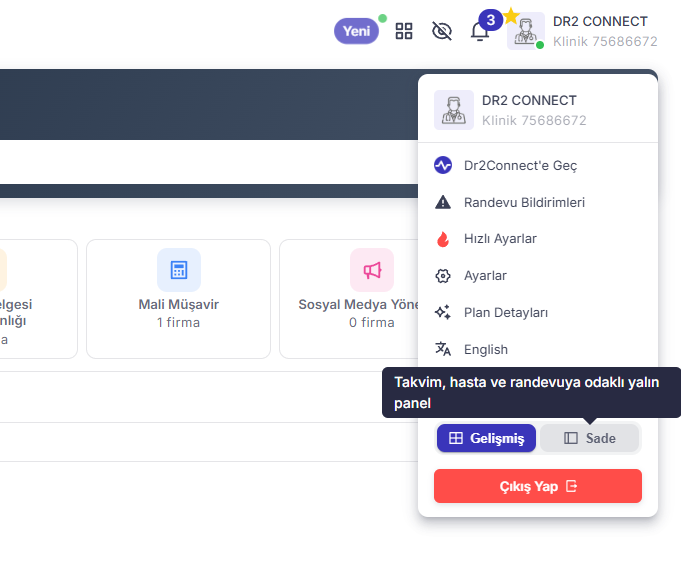This screenshot has width=681, height=580.
Task: Click the 0 firma text
Action: [372, 323]
